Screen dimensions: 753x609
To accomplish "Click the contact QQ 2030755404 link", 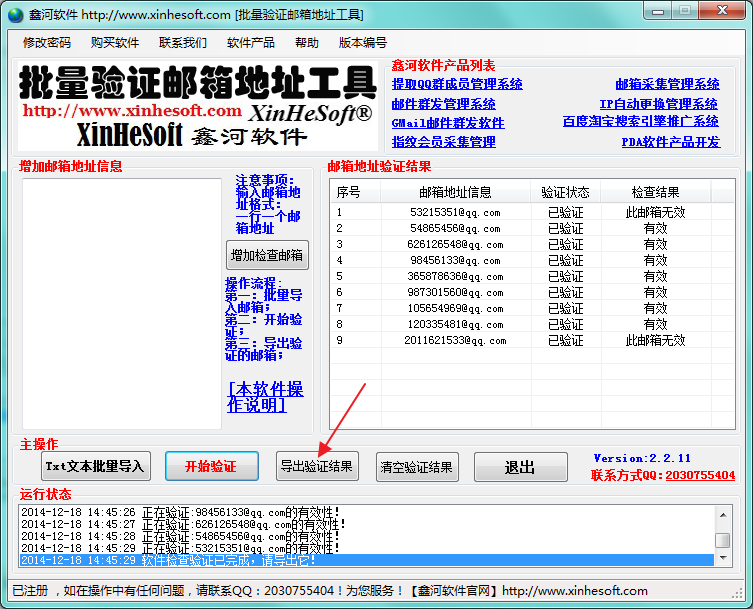I will coord(700,475).
